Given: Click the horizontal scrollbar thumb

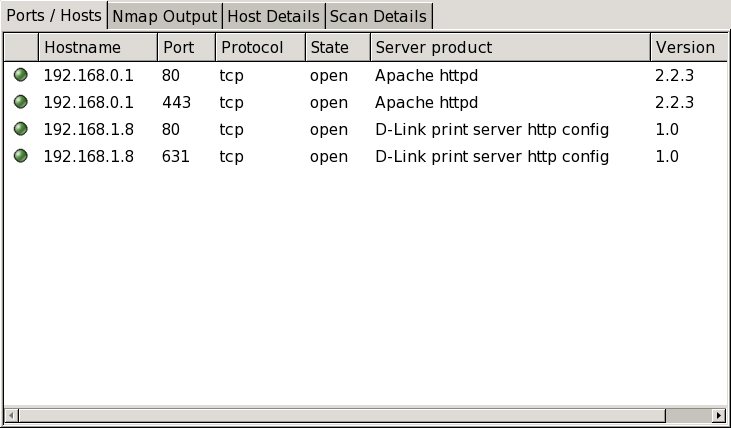Looking at the screenshot, I should 340,415.
